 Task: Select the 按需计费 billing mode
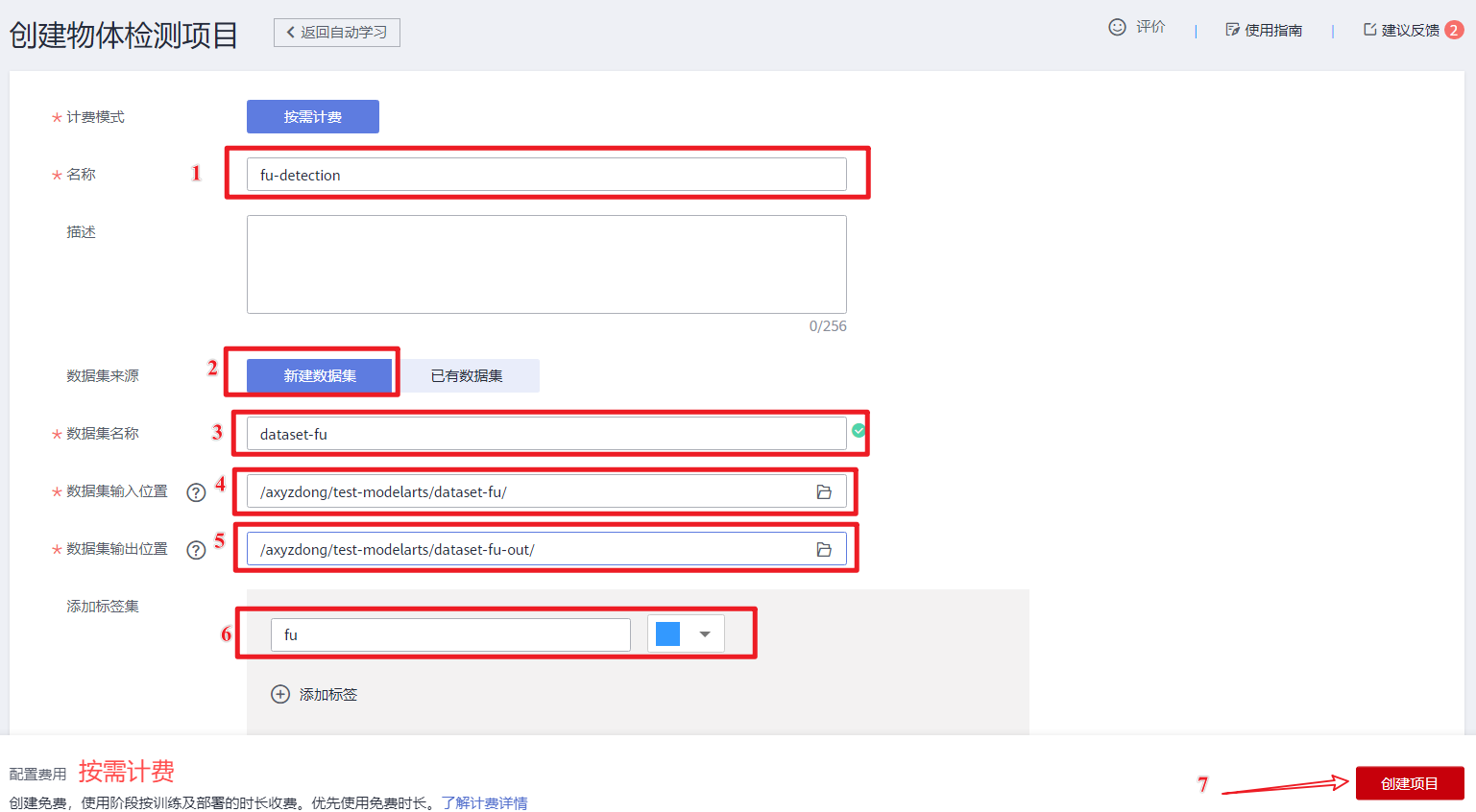tap(313, 117)
